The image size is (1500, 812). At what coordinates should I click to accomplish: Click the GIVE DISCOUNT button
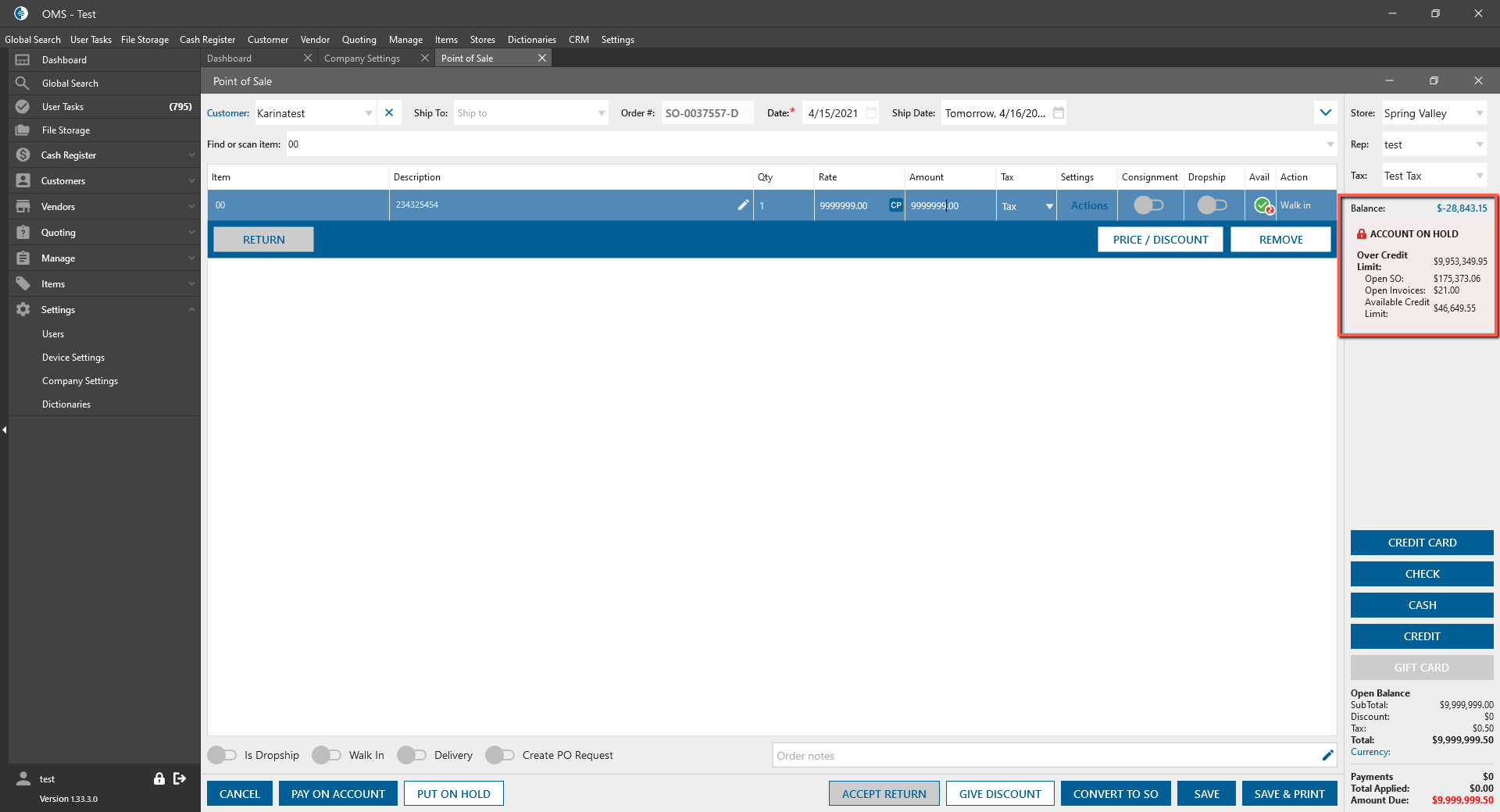[1000, 793]
